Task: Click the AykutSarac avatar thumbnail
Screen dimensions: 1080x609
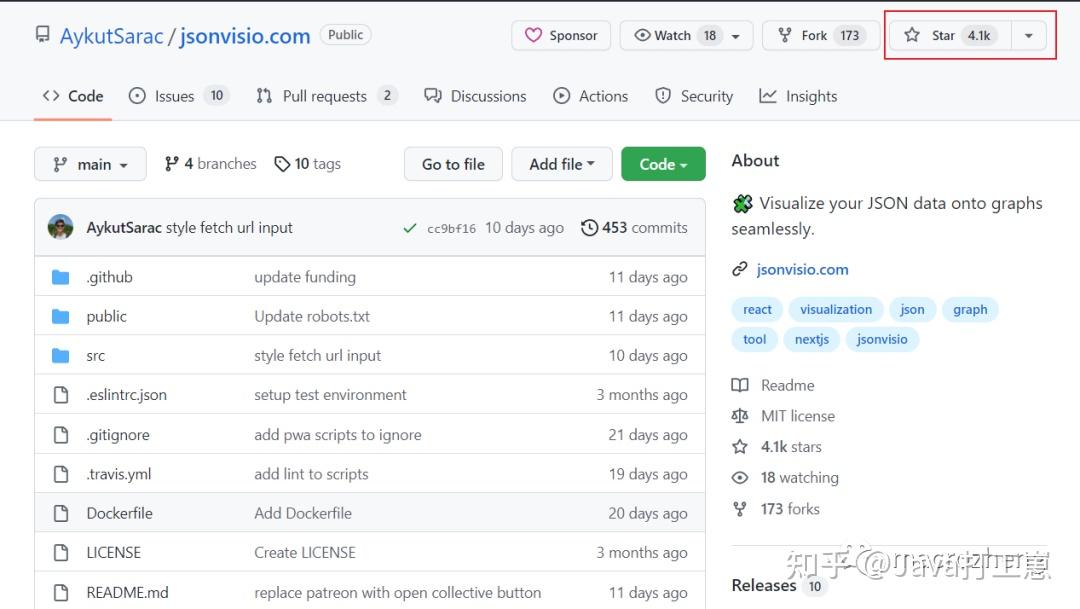Action: pyautogui.click(x=60, y=227)
